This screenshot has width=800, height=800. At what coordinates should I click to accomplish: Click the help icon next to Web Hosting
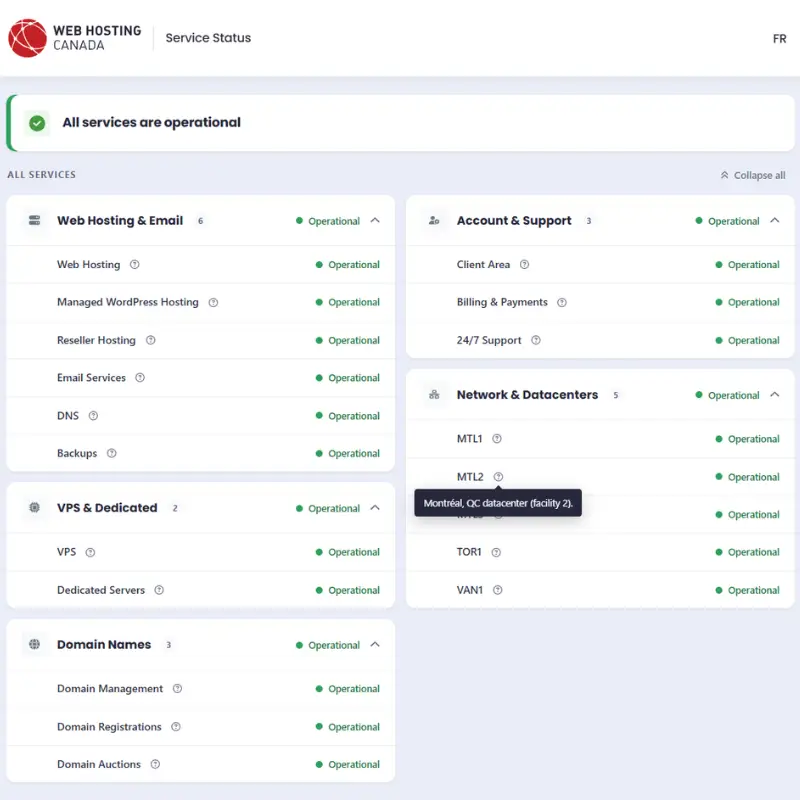tap(135, 264)
